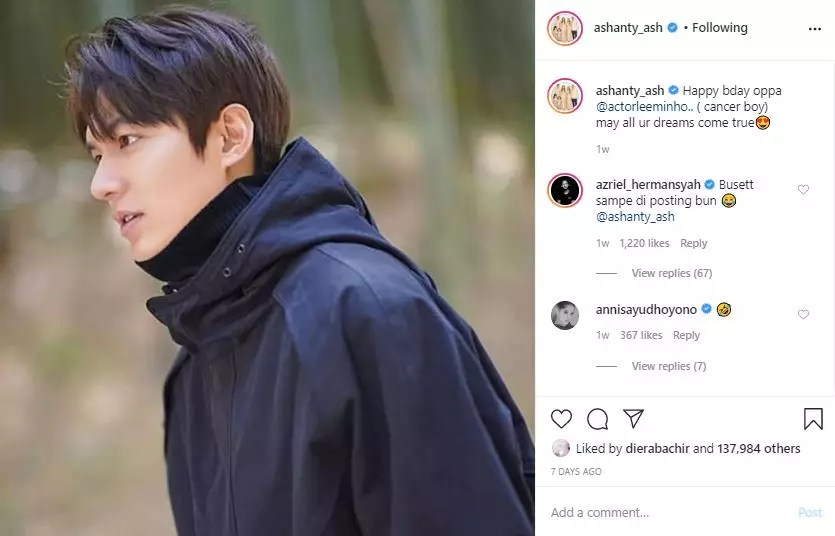The width and height of the screenshot is (835, 536).
Task: View 137,984 others who liked
Action: coord(758,449)
